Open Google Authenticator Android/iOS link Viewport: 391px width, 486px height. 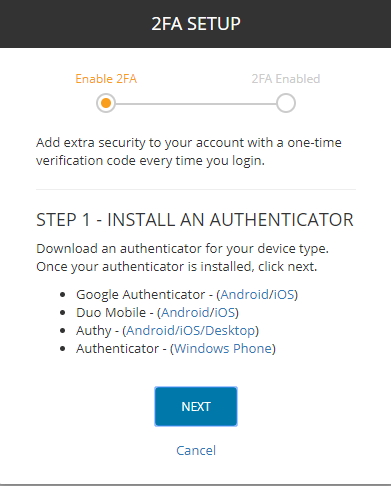pos(257,294)
